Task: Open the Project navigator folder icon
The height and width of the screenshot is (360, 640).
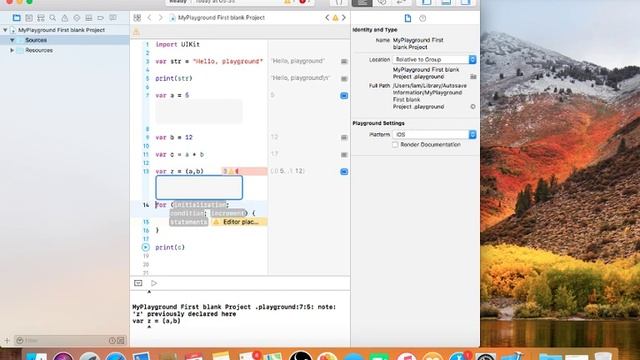Action: (16, 18)
